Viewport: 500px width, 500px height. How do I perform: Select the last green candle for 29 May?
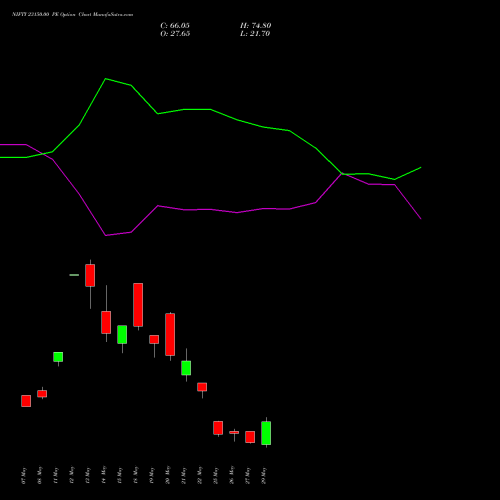[266, 433]
